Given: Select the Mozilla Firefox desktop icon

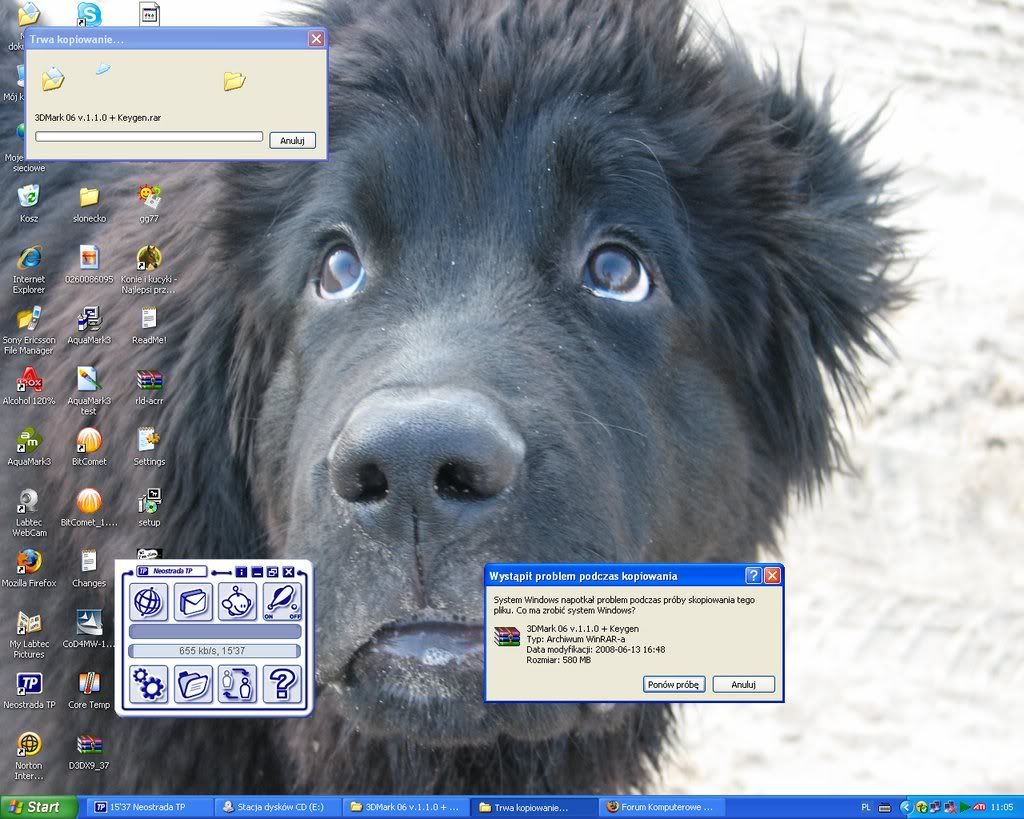Looking at the screenshot, I should pos(29,567).
